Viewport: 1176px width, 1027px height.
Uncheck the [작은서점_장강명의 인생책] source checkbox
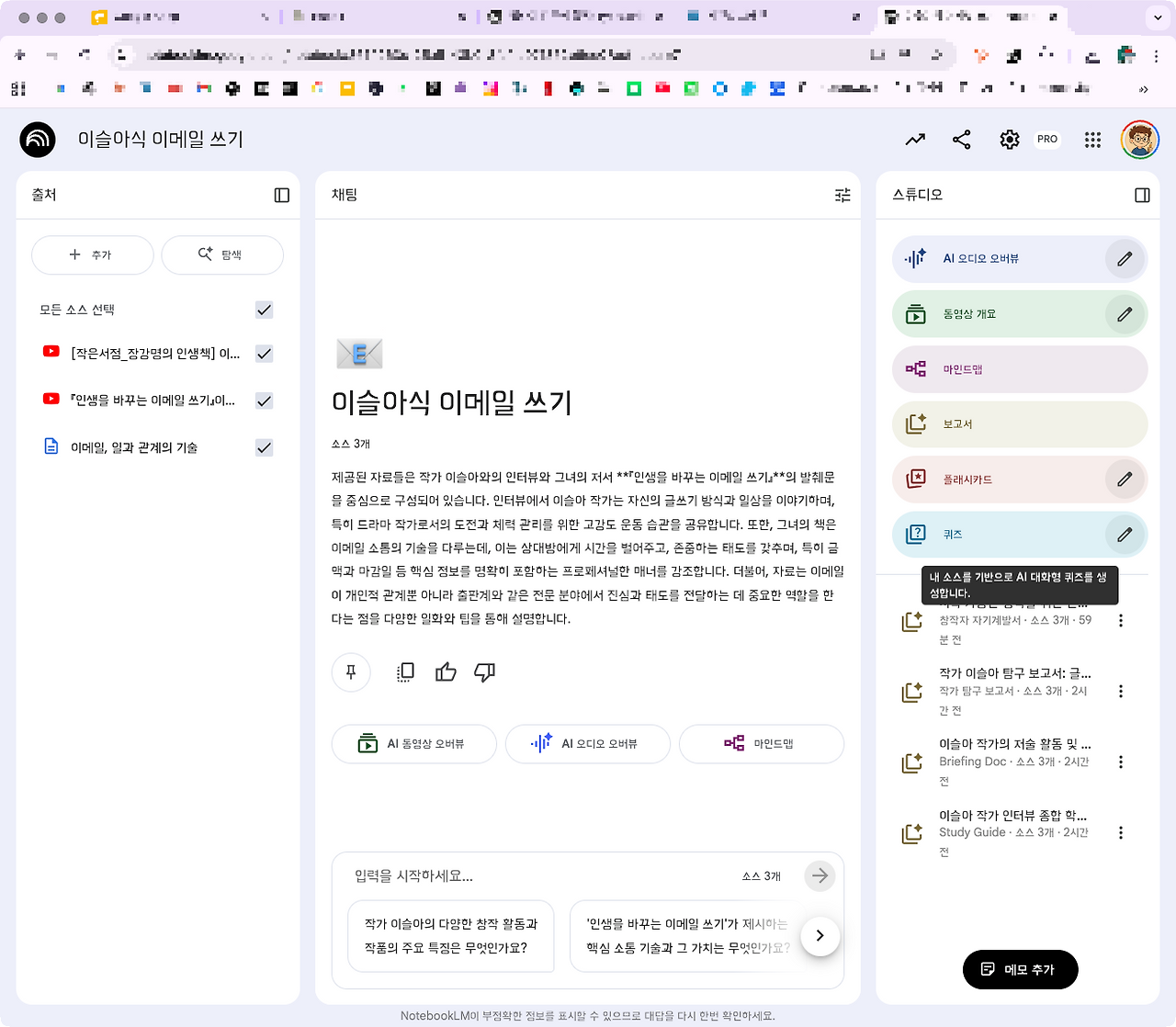(265, 354)
